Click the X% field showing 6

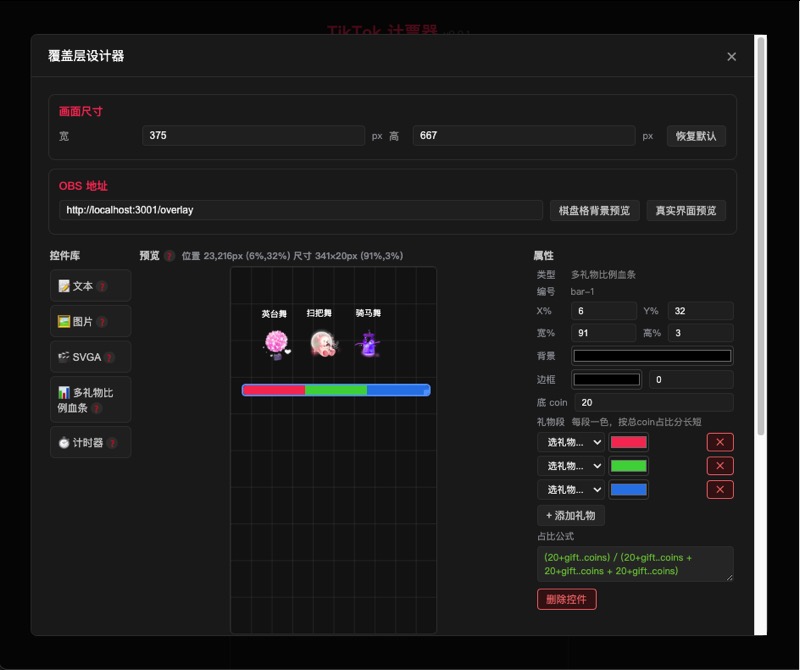click(x=604, y=311)
